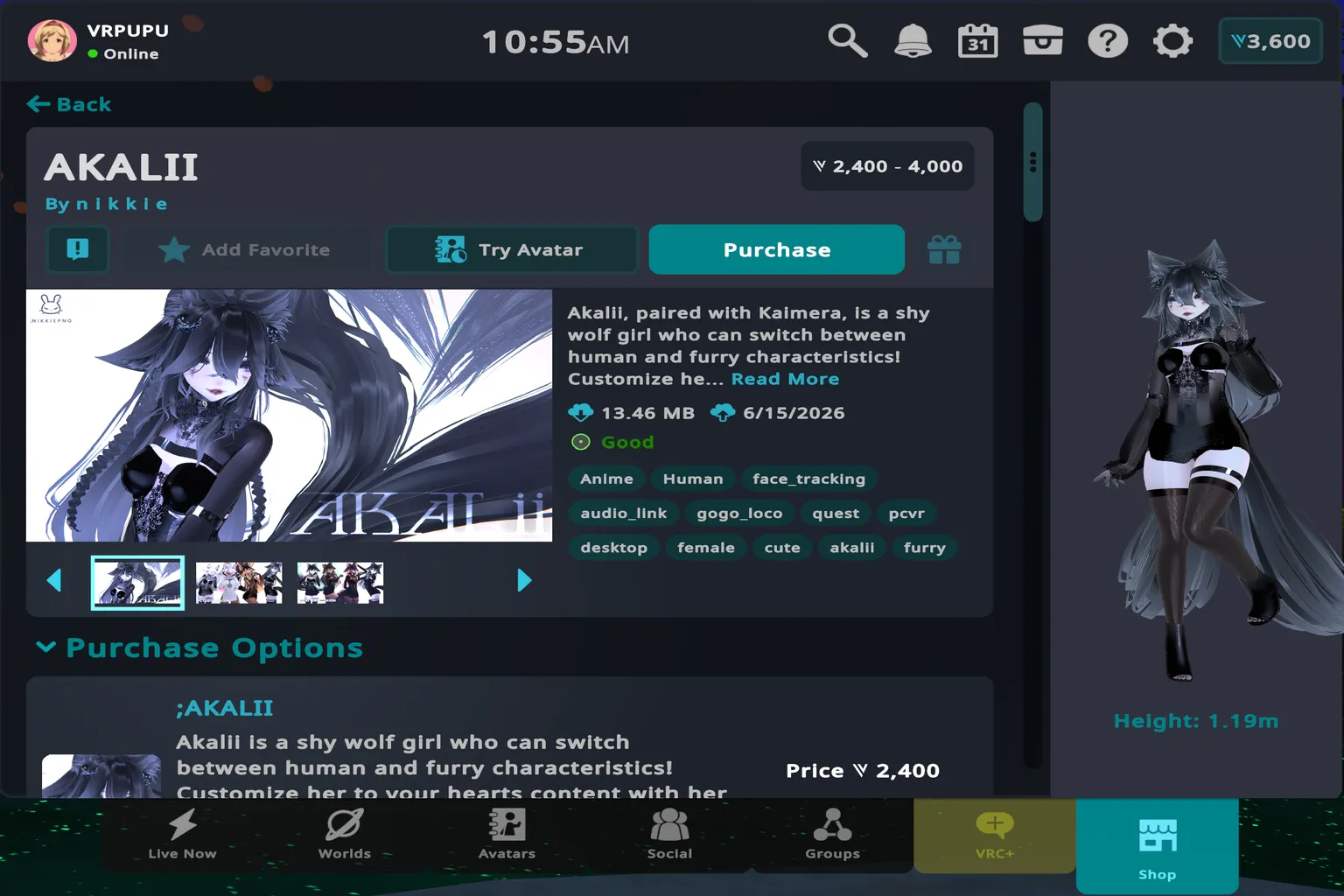Open Shop tab

click(x=1157, y=846)
